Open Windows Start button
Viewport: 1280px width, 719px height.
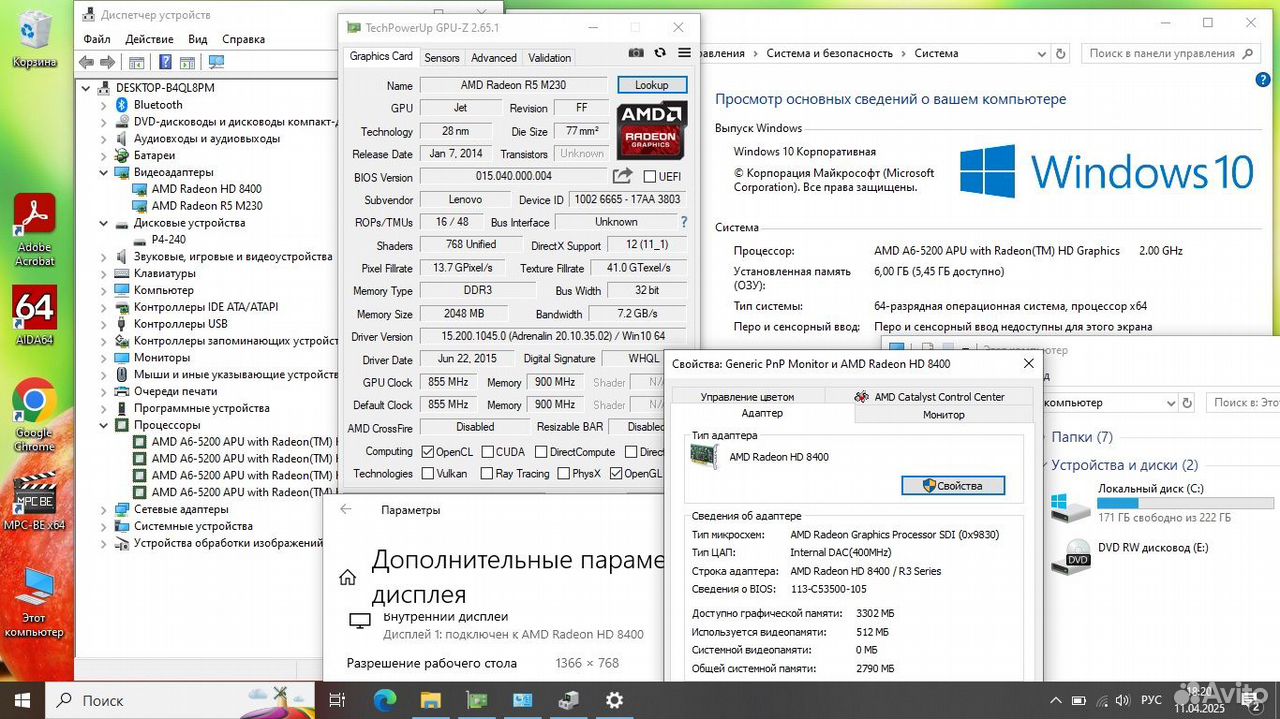point(22,700)
